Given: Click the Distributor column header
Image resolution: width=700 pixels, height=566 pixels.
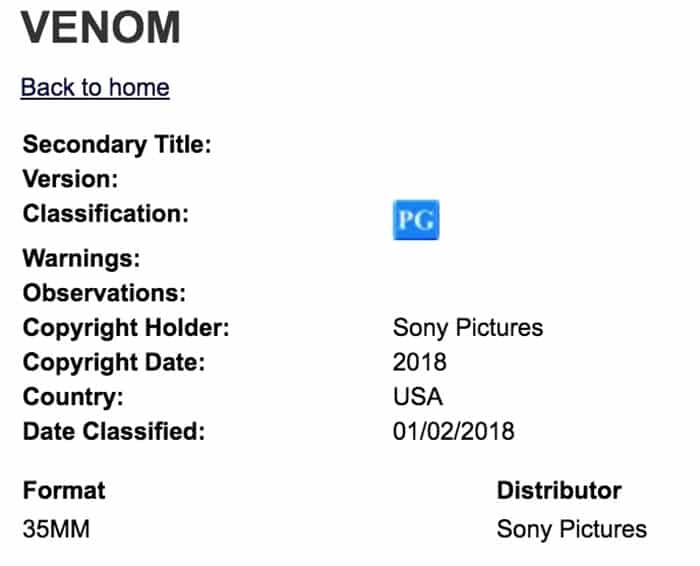Looking at the screenshot, I should click(559, 491).
